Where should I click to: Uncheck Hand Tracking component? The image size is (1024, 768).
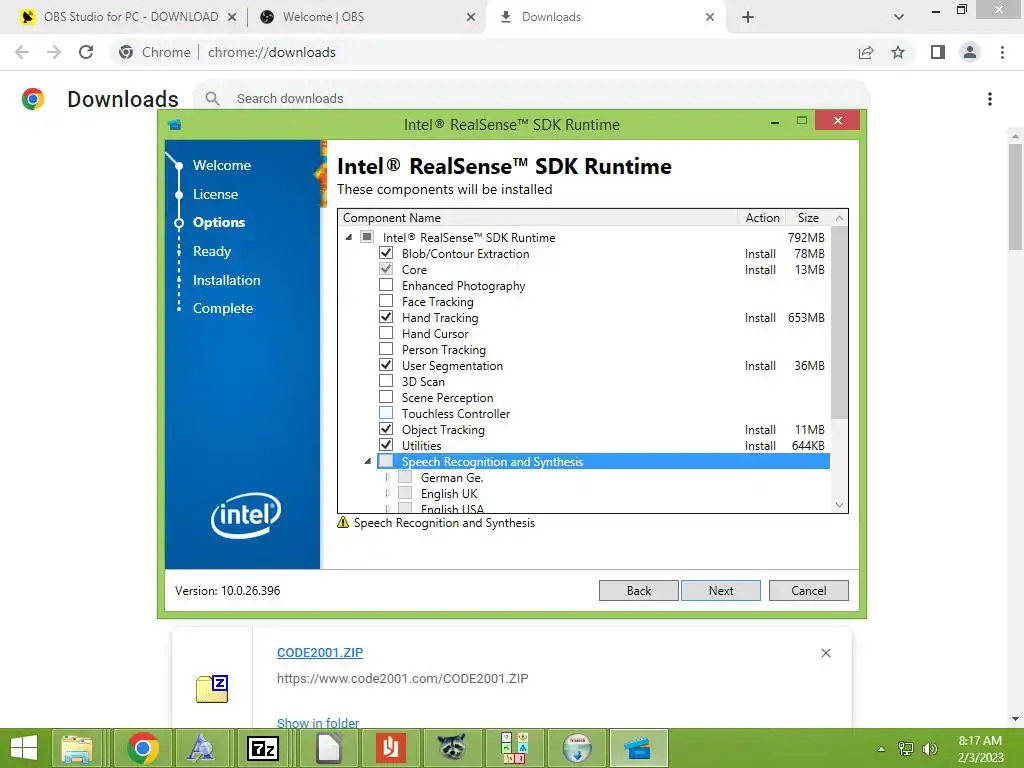(386, 317)
